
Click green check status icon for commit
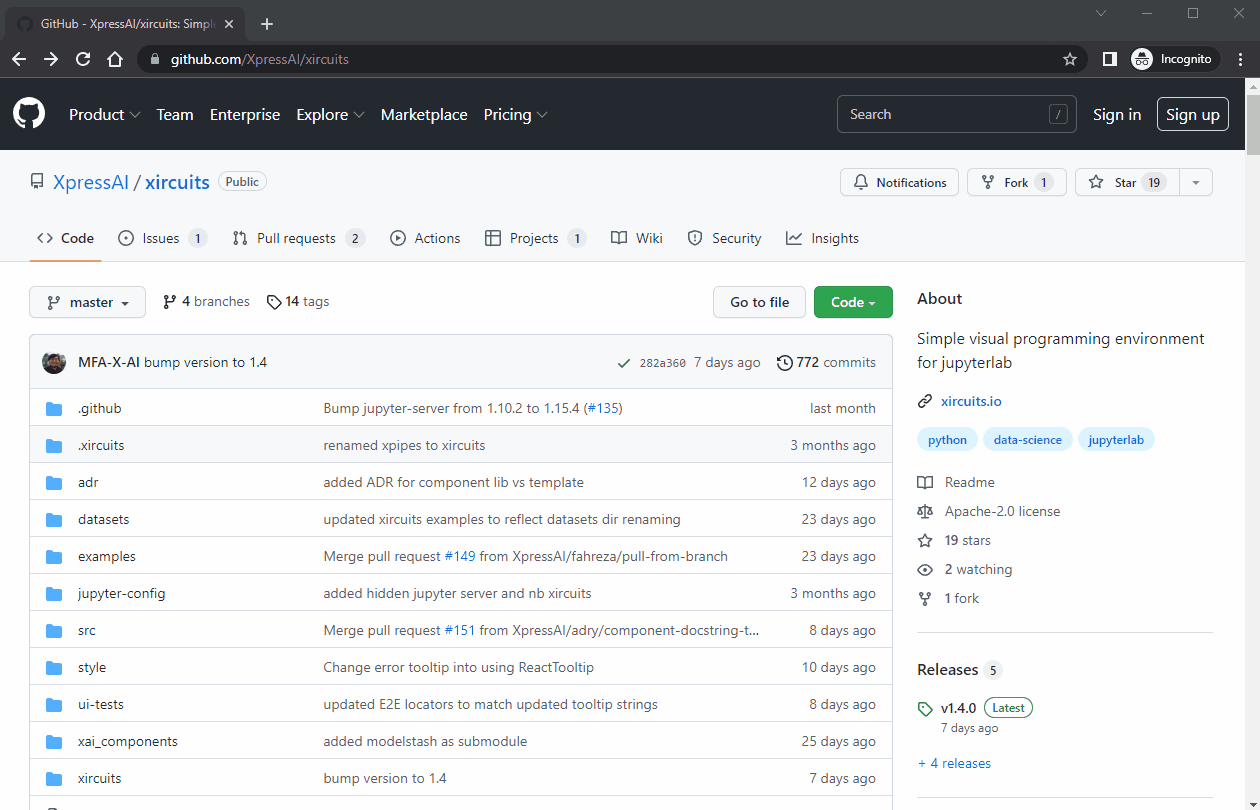[624, 363]
